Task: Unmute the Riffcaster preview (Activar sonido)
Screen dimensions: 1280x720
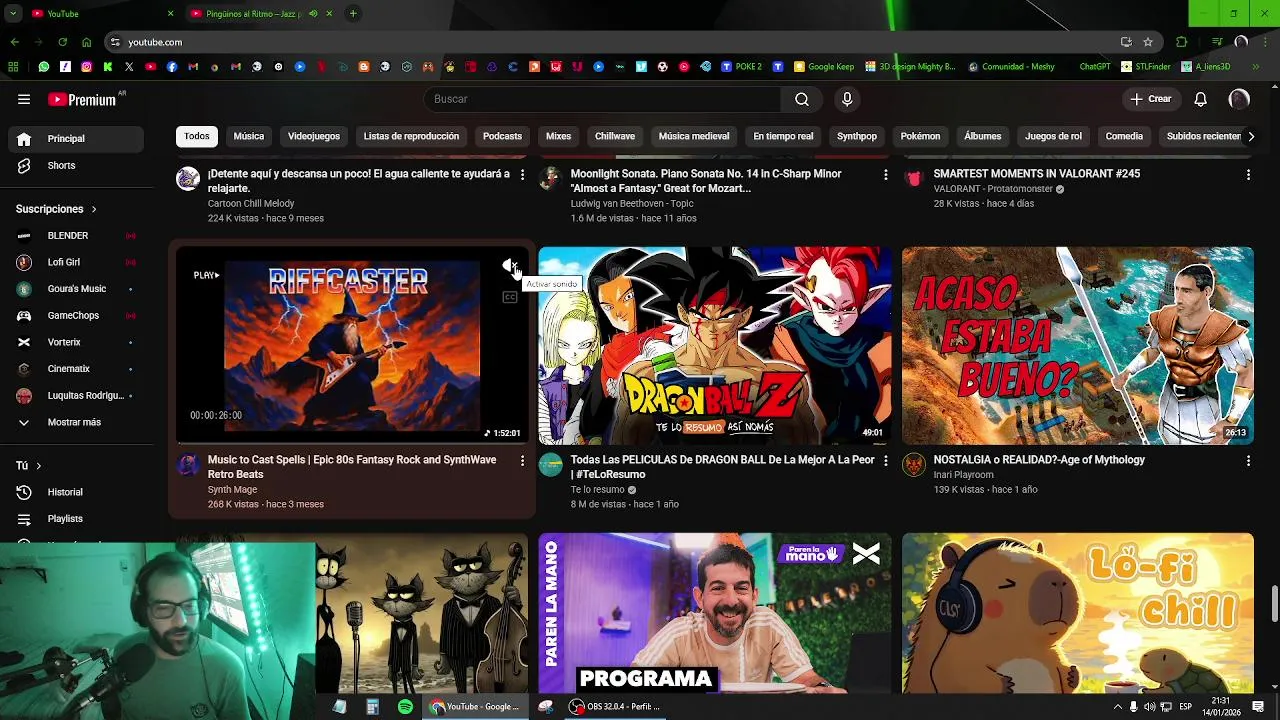Action: tap(510, 266)
